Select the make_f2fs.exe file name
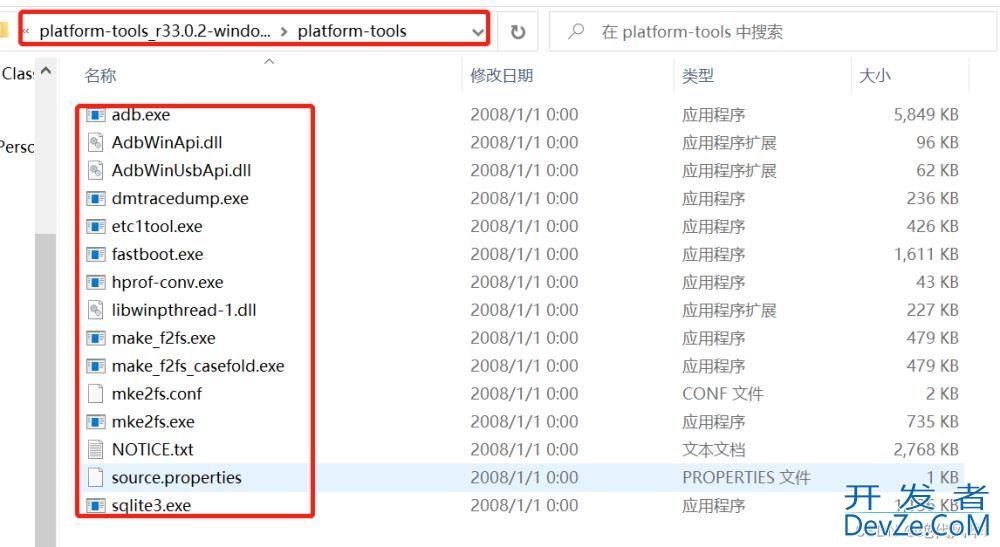1000x547 pixels. [164, 338]
